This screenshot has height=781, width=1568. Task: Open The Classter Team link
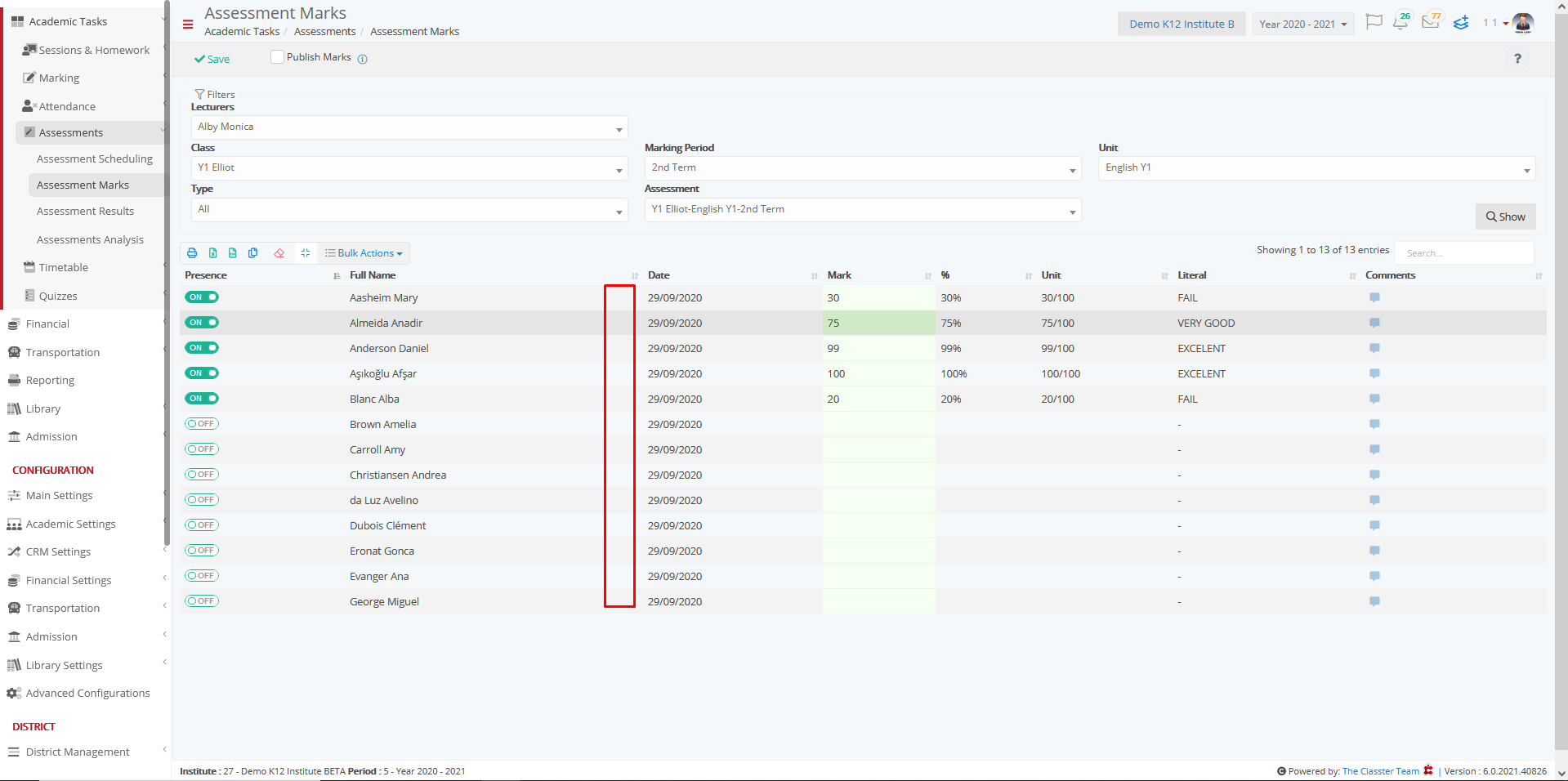click(1380, 771)
